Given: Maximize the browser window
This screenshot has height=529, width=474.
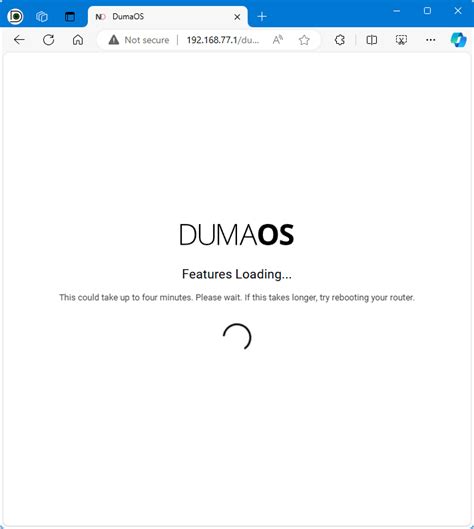Looking at the screenshot, I should (427, 11).
